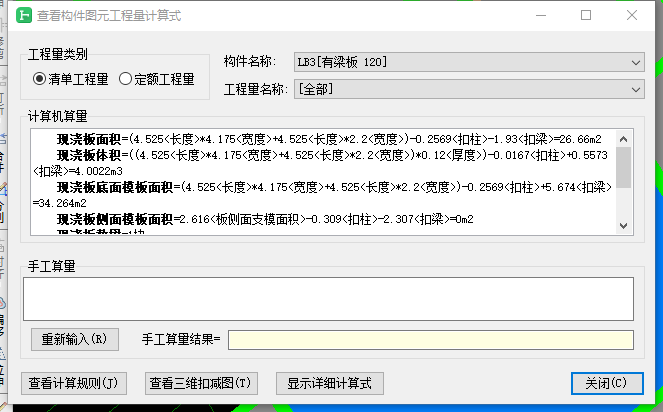Open the 工程量名称 dropdown [全部]

(469, 89)
